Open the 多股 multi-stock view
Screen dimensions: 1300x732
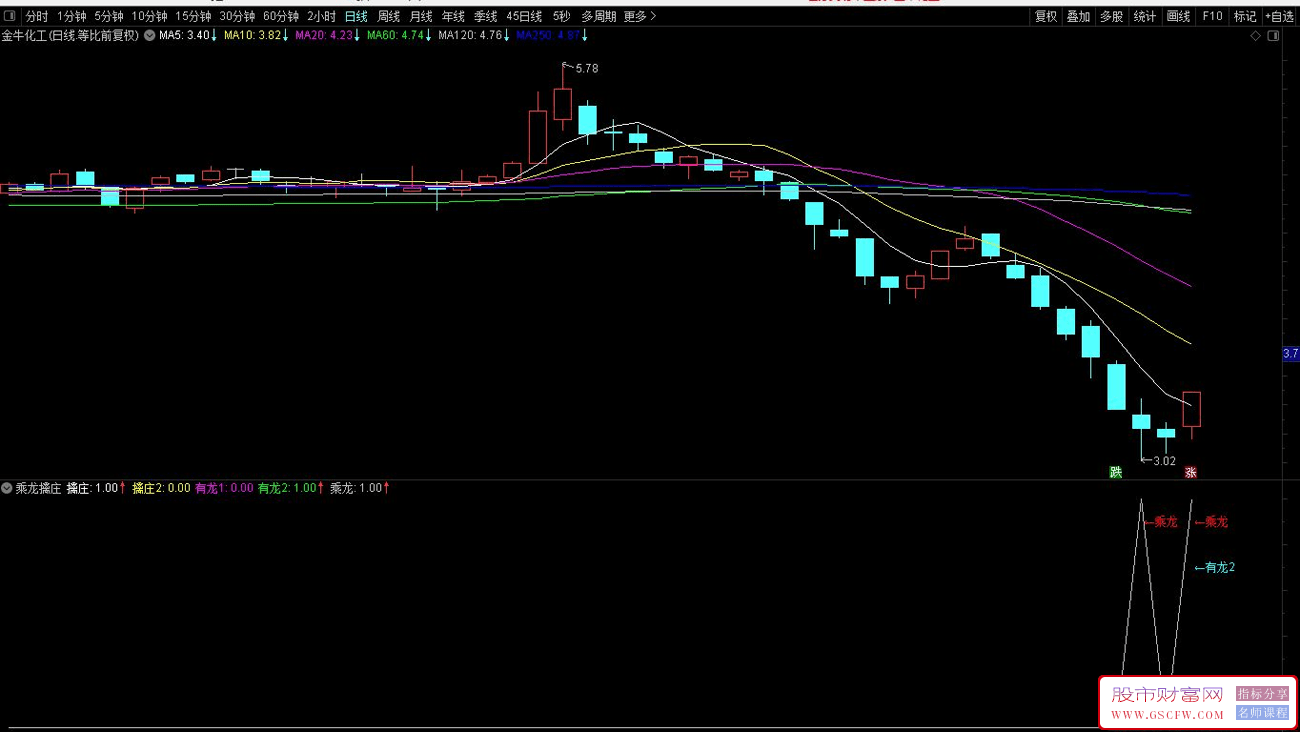[1111, 16]
